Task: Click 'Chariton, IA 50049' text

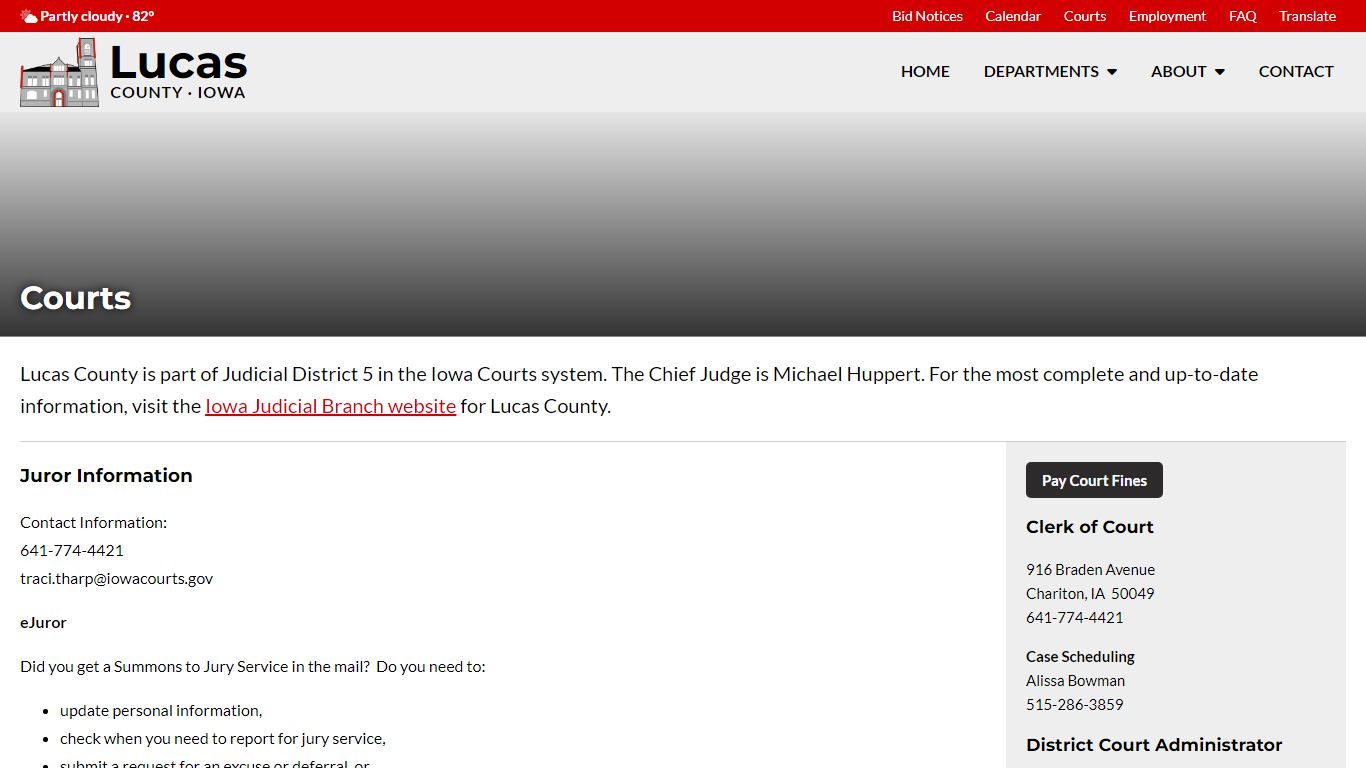Action: (x=1090, y=593)
